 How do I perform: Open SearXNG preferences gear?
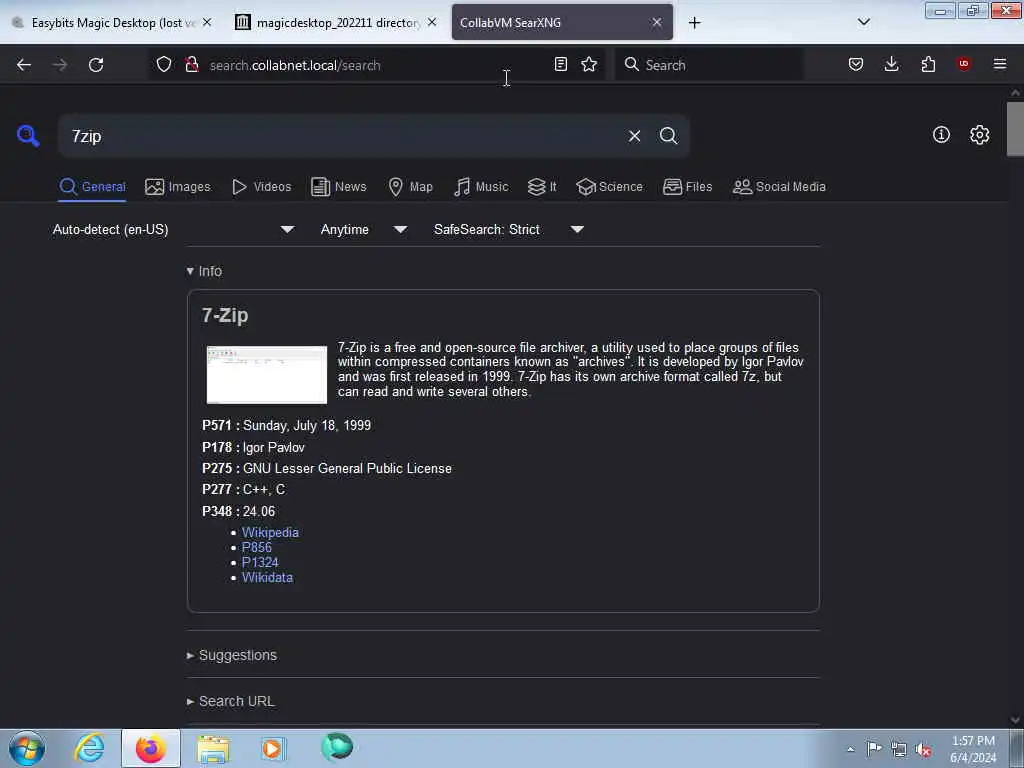click(x=979, y=135)
